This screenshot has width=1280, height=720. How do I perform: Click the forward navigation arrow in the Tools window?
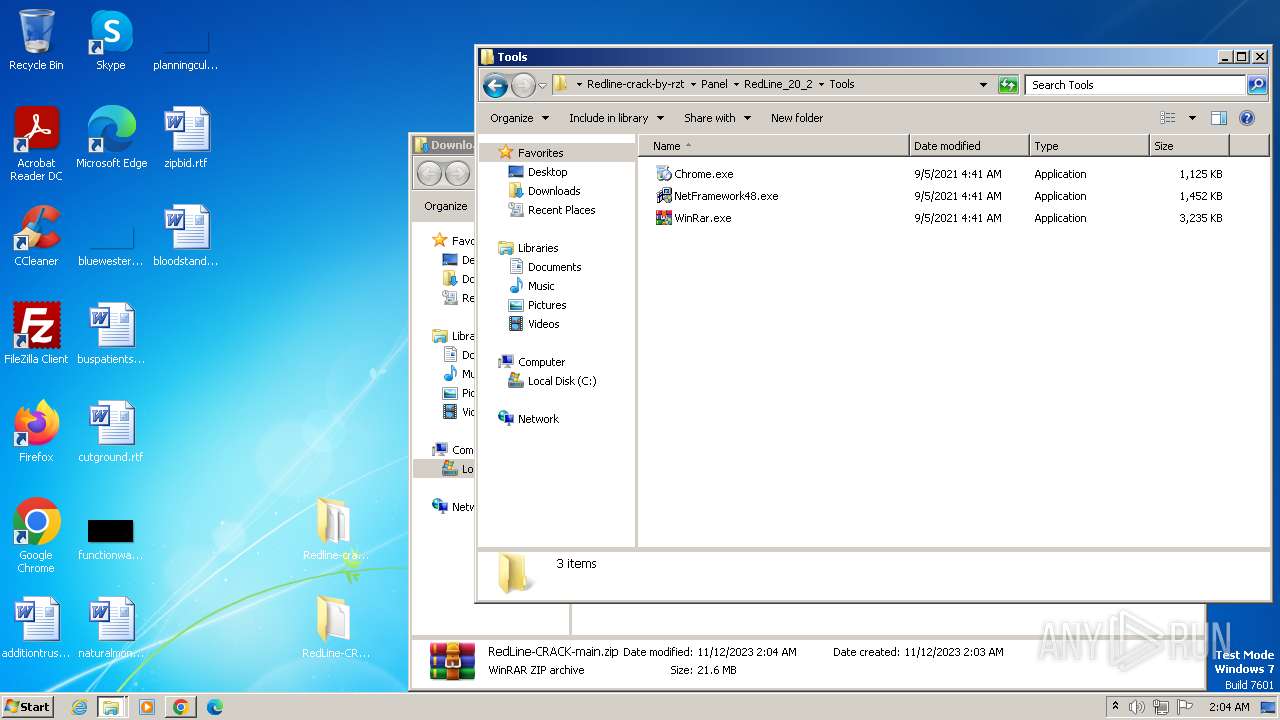[522, 85]
